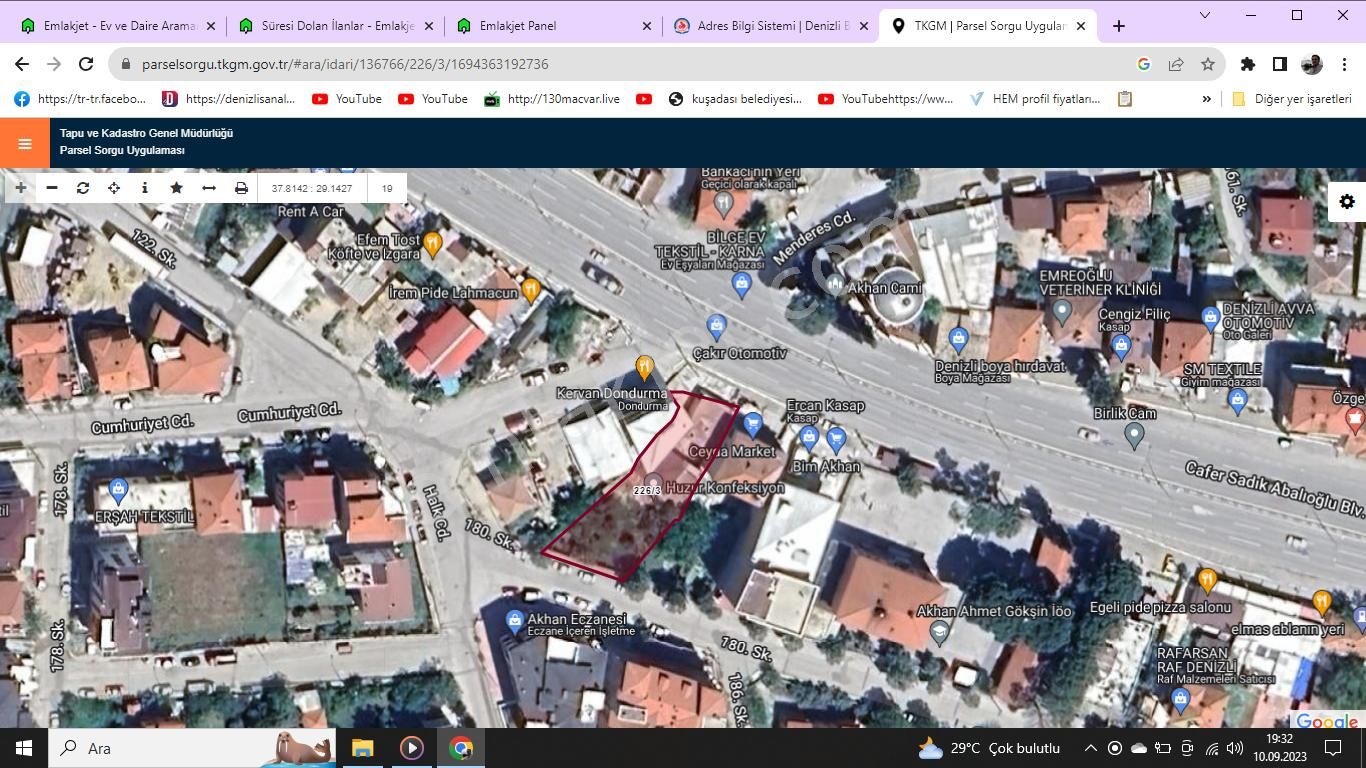Expand hidden bookmarks chevron

(x=1206, y=99)
